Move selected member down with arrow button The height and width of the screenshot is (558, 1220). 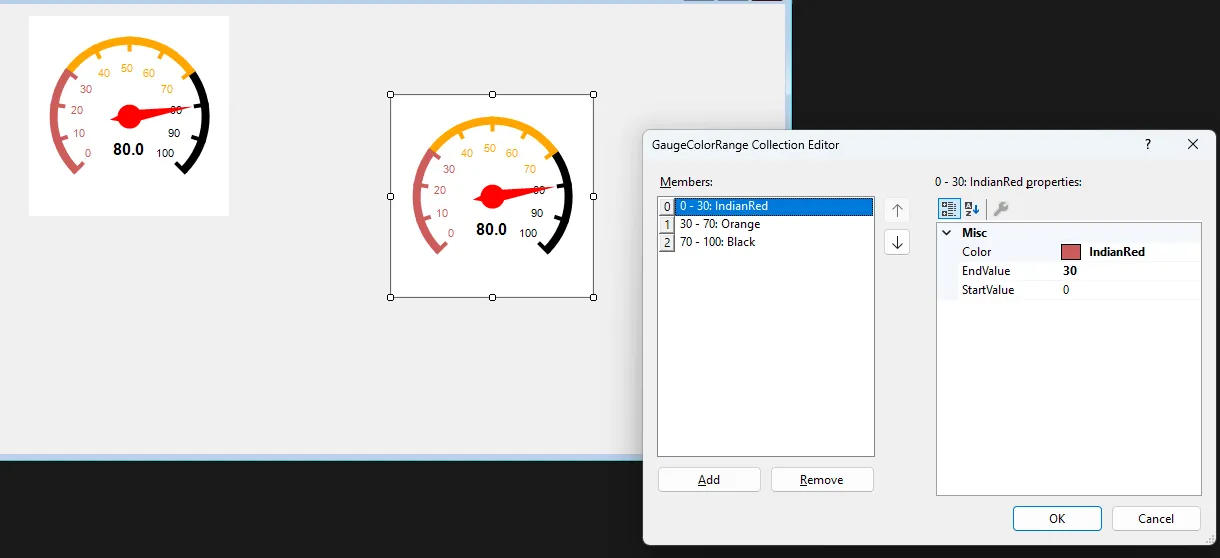[897, 242]
